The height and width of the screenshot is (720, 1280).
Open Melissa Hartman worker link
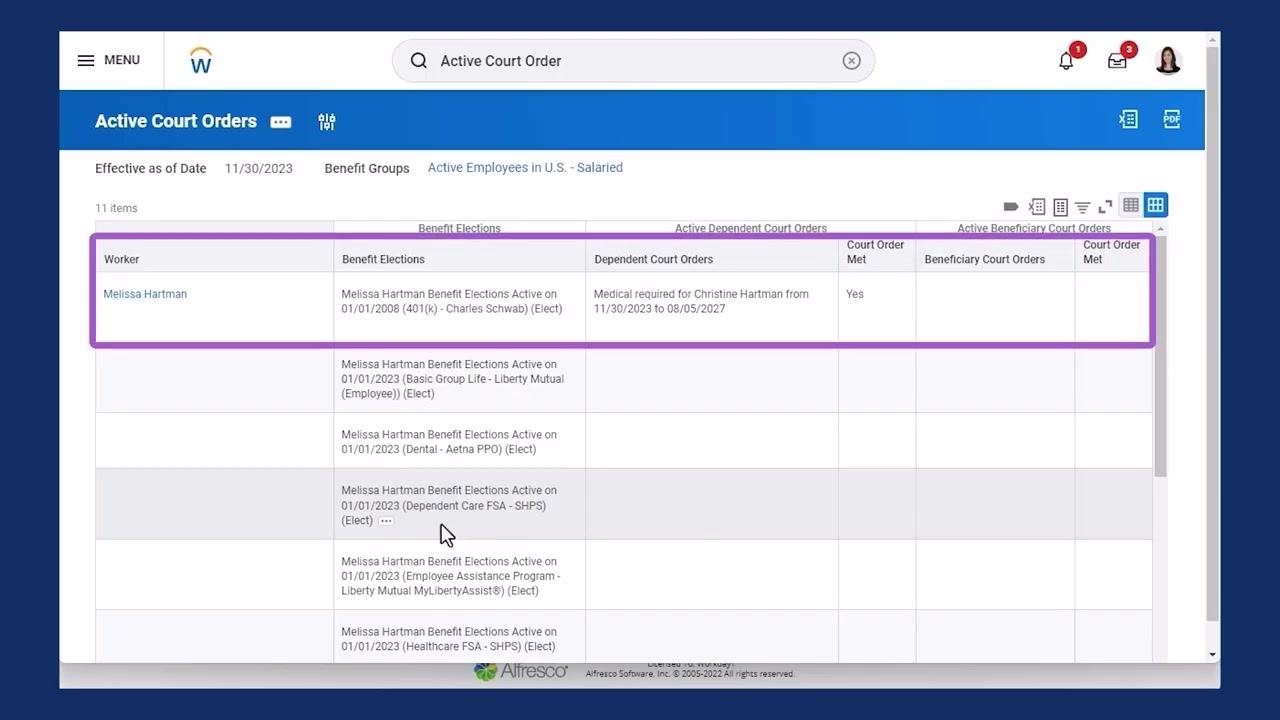pos(145,294)
